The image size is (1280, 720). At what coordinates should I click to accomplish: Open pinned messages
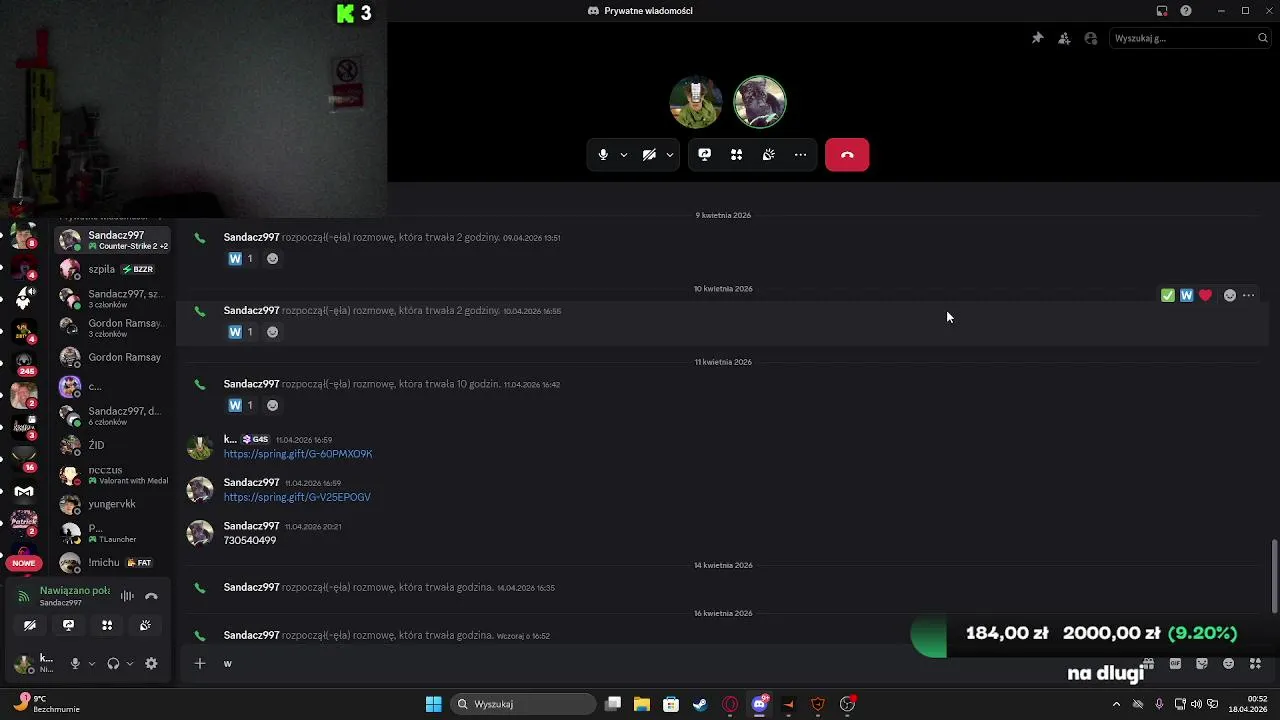click(x=1037, y=38)
